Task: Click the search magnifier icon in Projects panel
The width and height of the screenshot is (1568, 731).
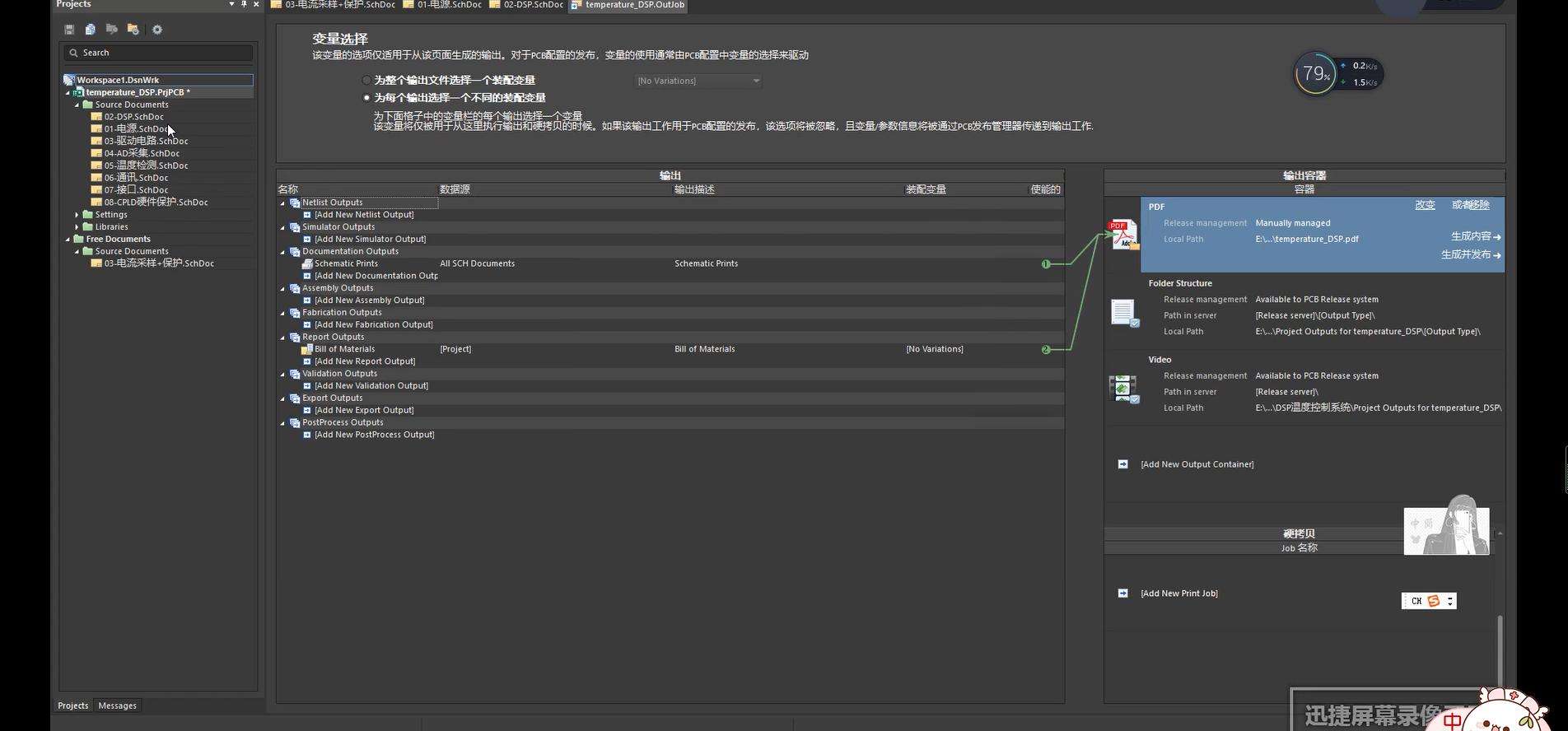Action: coord(73,53)
